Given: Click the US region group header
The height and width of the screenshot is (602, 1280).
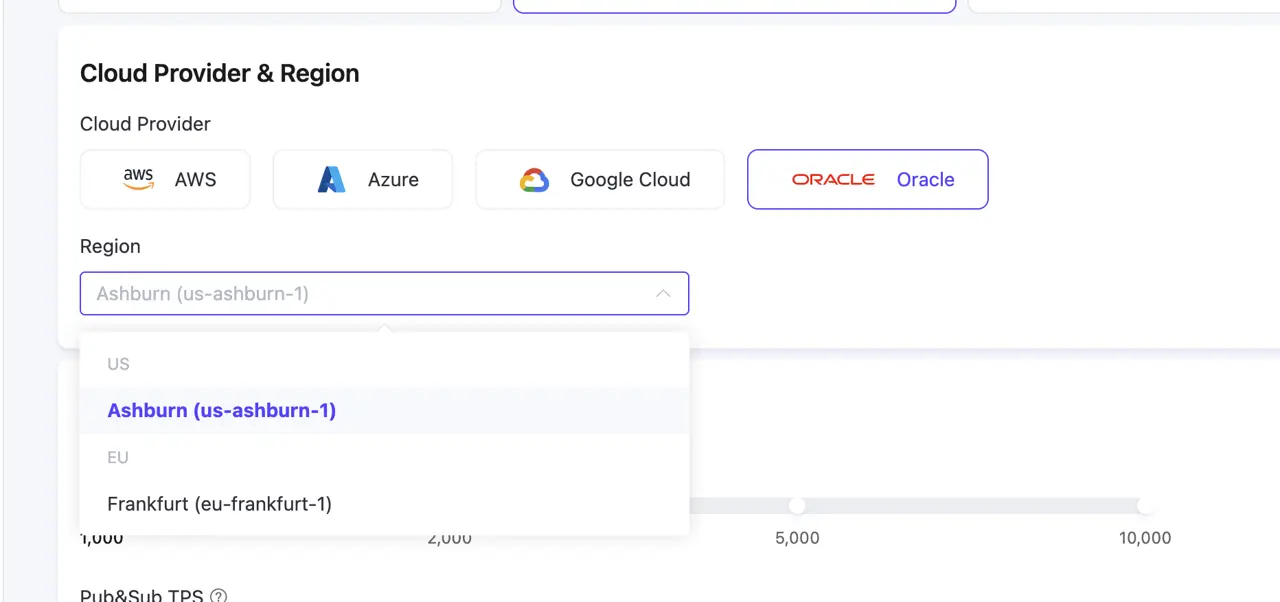Looking at the screenshot, I should click(119, 364).
